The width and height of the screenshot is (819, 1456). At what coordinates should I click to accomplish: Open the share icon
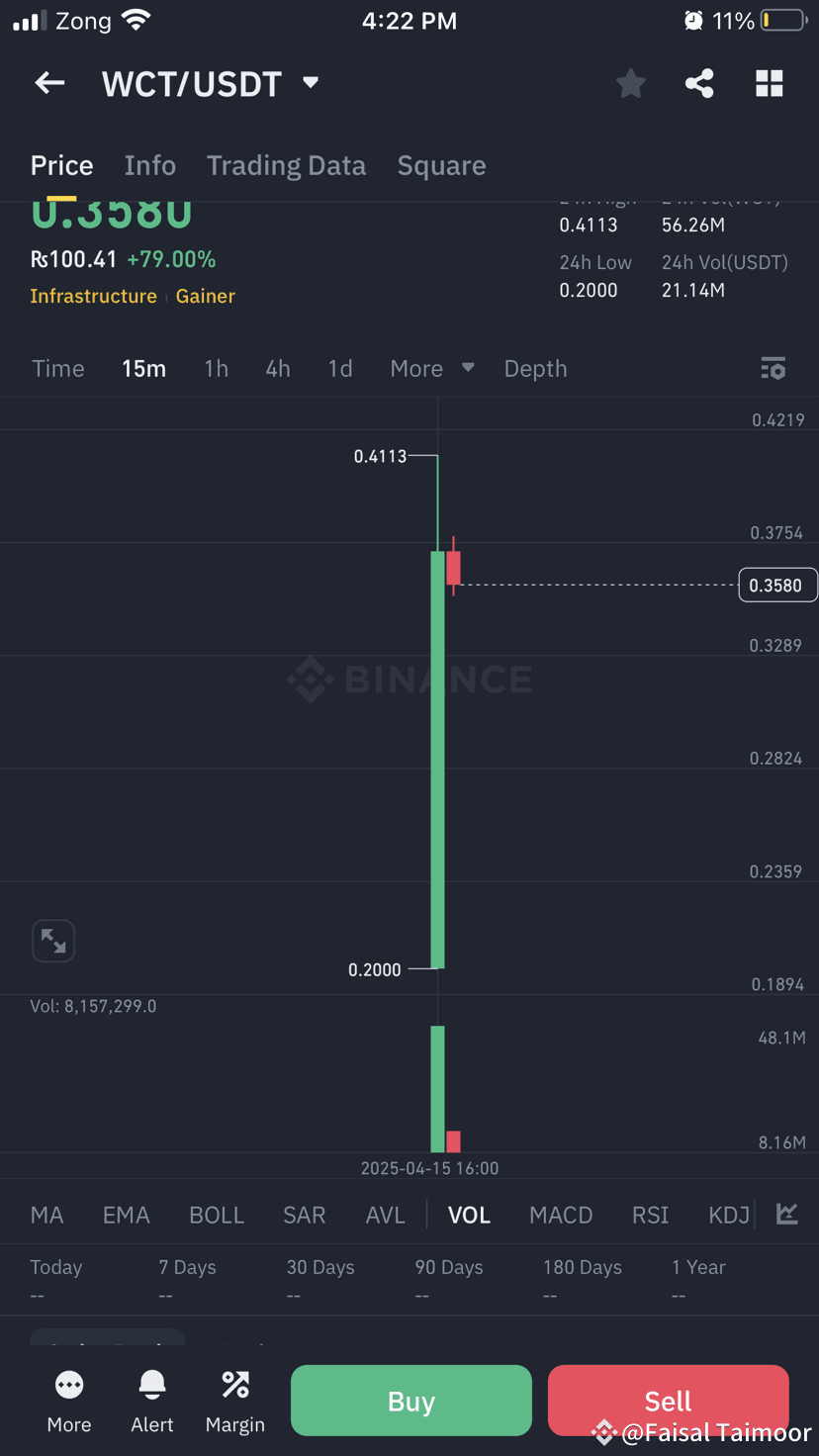pyautogui.click(x=699, y=84)
